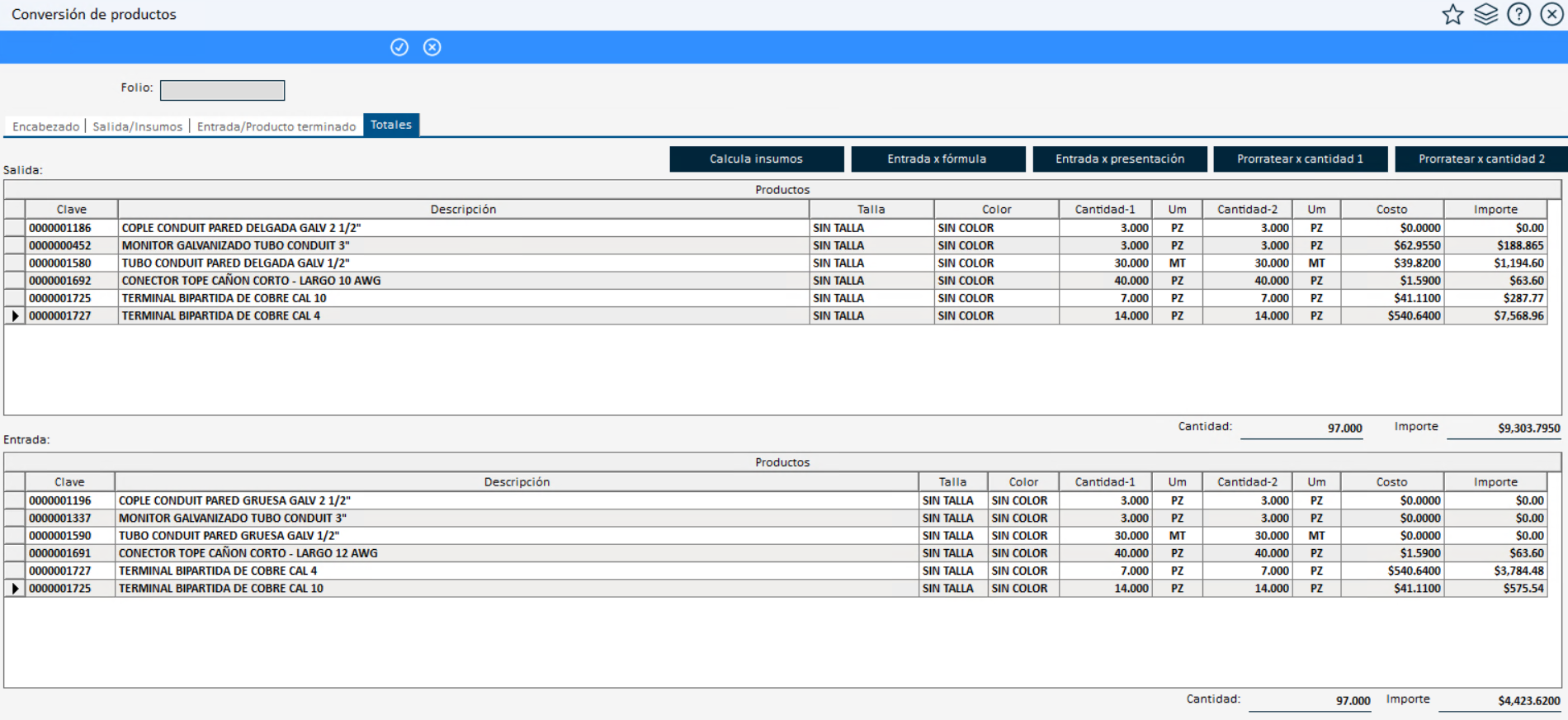Open the Salida/Insumos tab

(x=137, y=126)
